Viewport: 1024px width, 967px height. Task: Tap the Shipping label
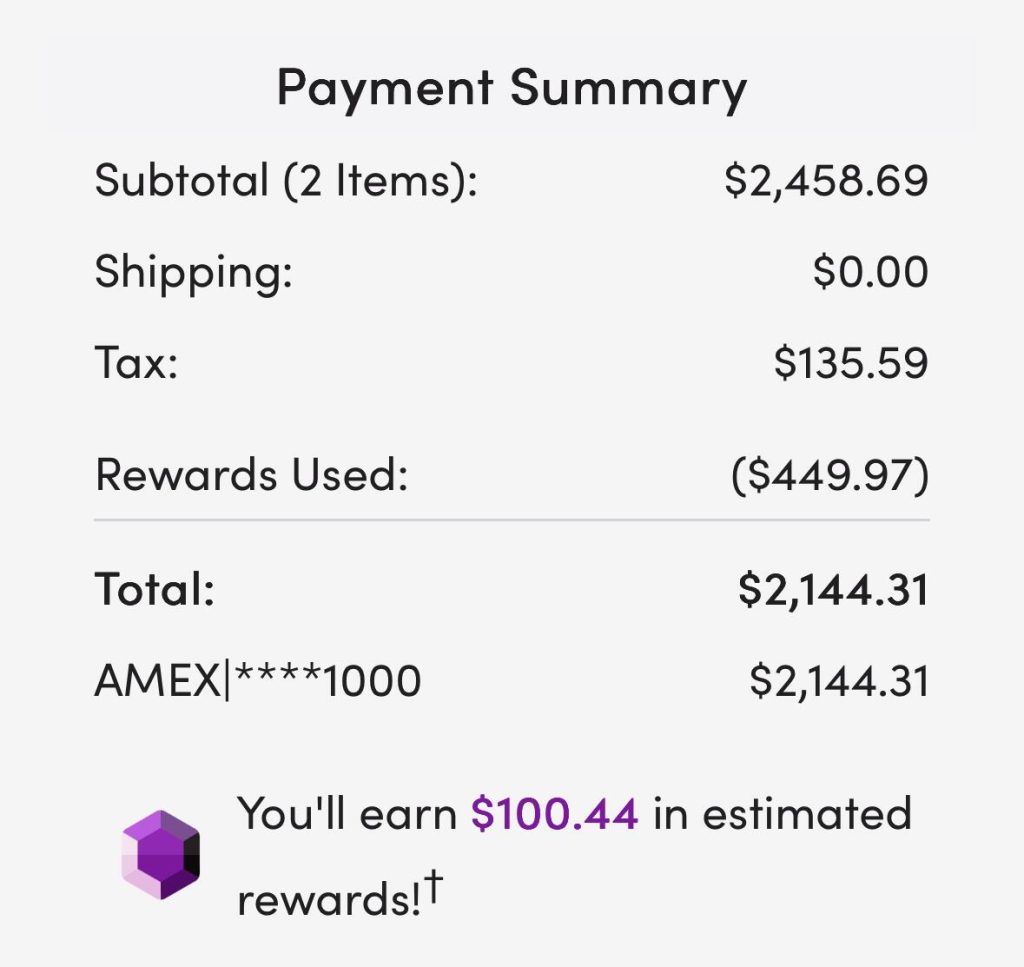193,272
